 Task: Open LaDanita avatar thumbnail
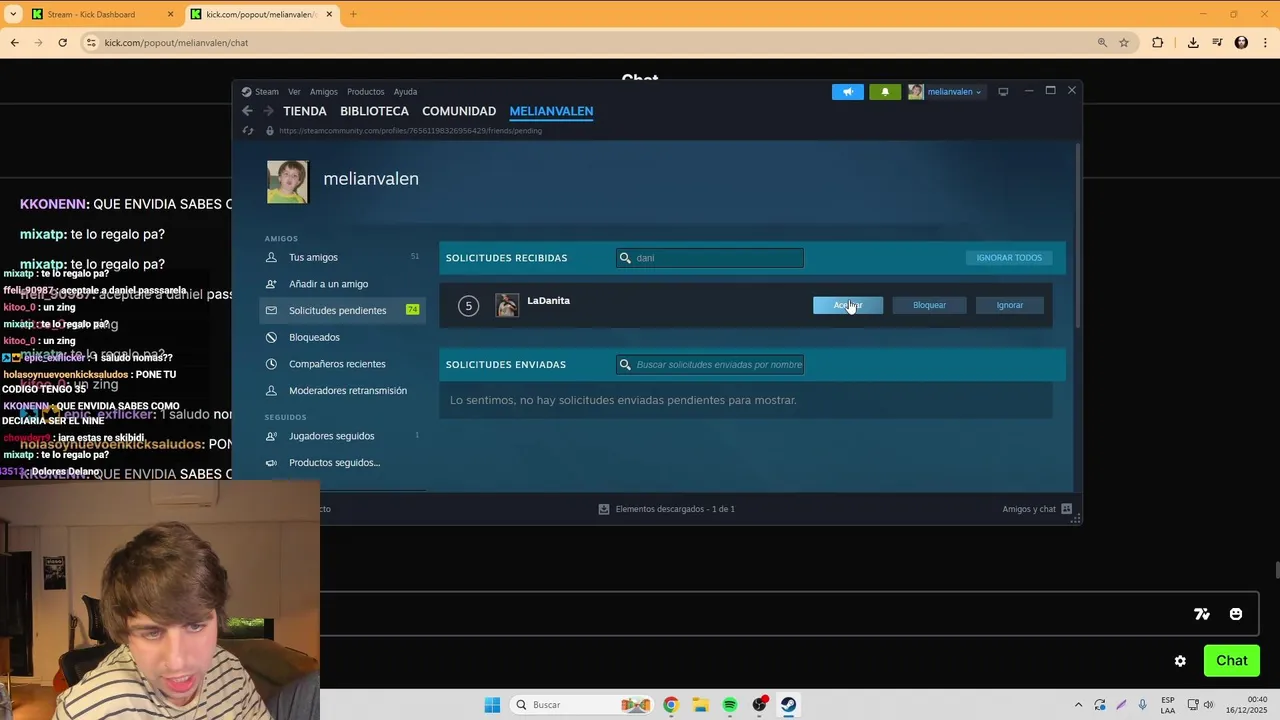pyautogui.click(x=507, y=305)
